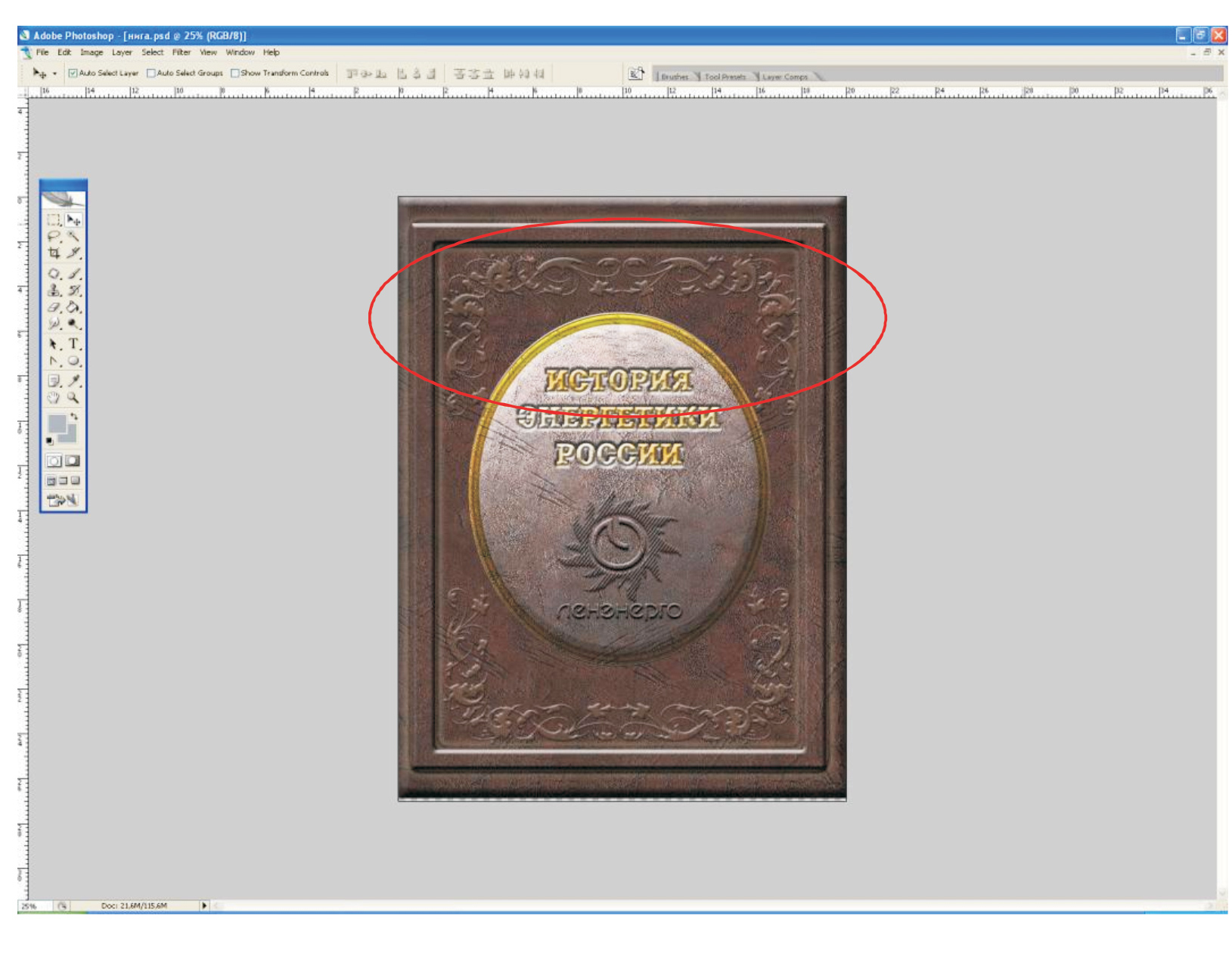The height and width of the screenshot is (962, 1232).
Task: Uncheck the Auto Select Layer checkbox
Action: tap(73, 73)
